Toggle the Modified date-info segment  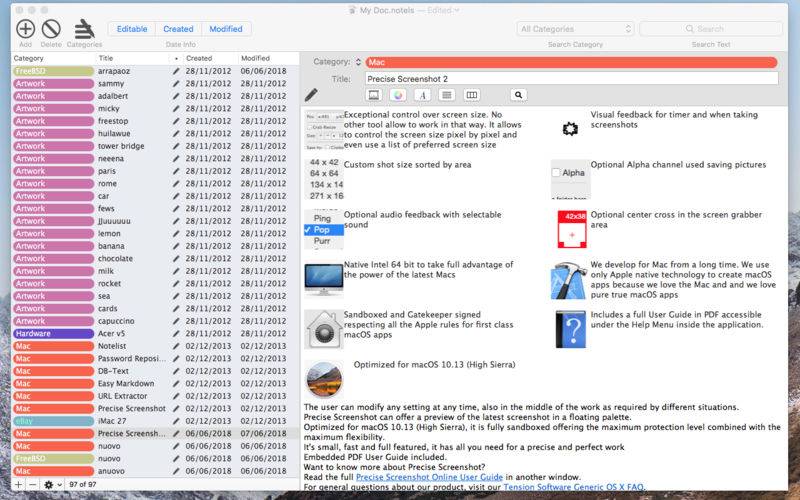[x=226, y=29]
